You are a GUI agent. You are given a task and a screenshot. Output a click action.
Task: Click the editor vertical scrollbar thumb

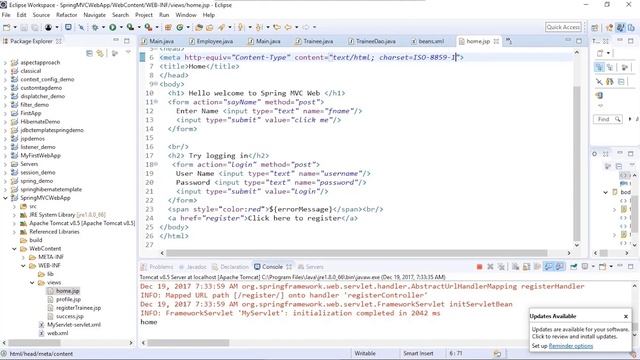[x=577, y=163]
